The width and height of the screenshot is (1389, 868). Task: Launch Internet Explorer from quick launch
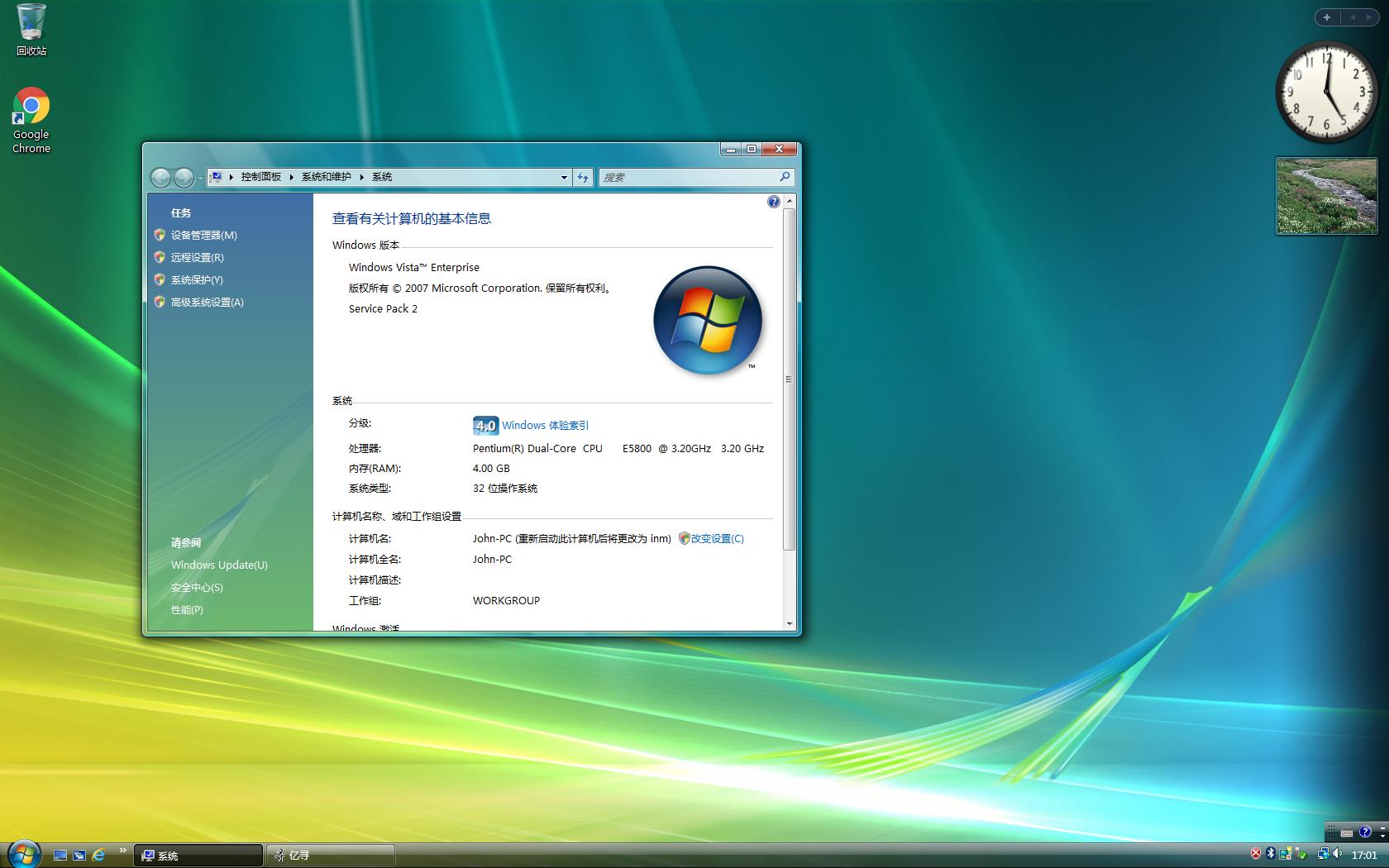[x=98, y=856]
